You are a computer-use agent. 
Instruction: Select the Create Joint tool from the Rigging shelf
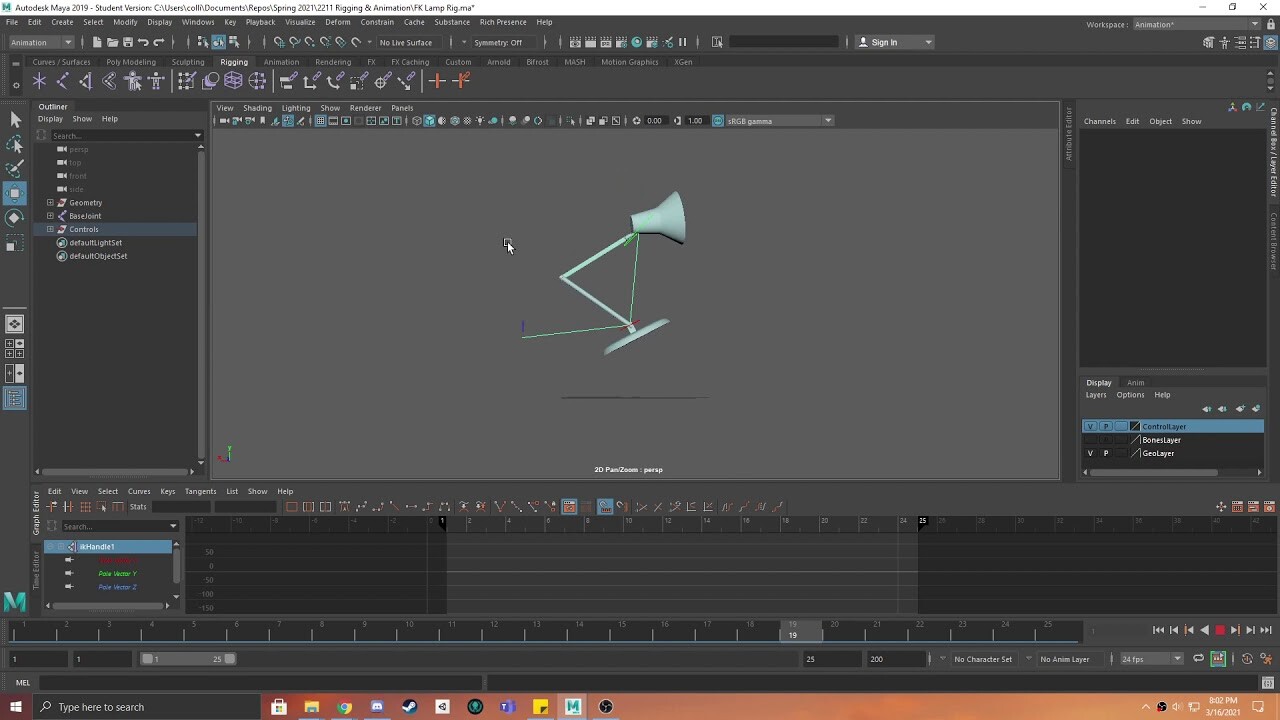(x=39, y=81)
